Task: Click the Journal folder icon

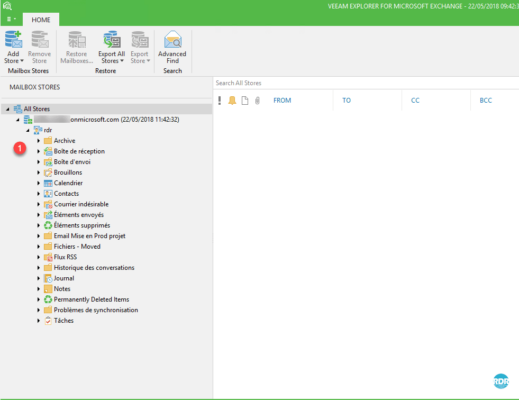Action: [48, 278]
